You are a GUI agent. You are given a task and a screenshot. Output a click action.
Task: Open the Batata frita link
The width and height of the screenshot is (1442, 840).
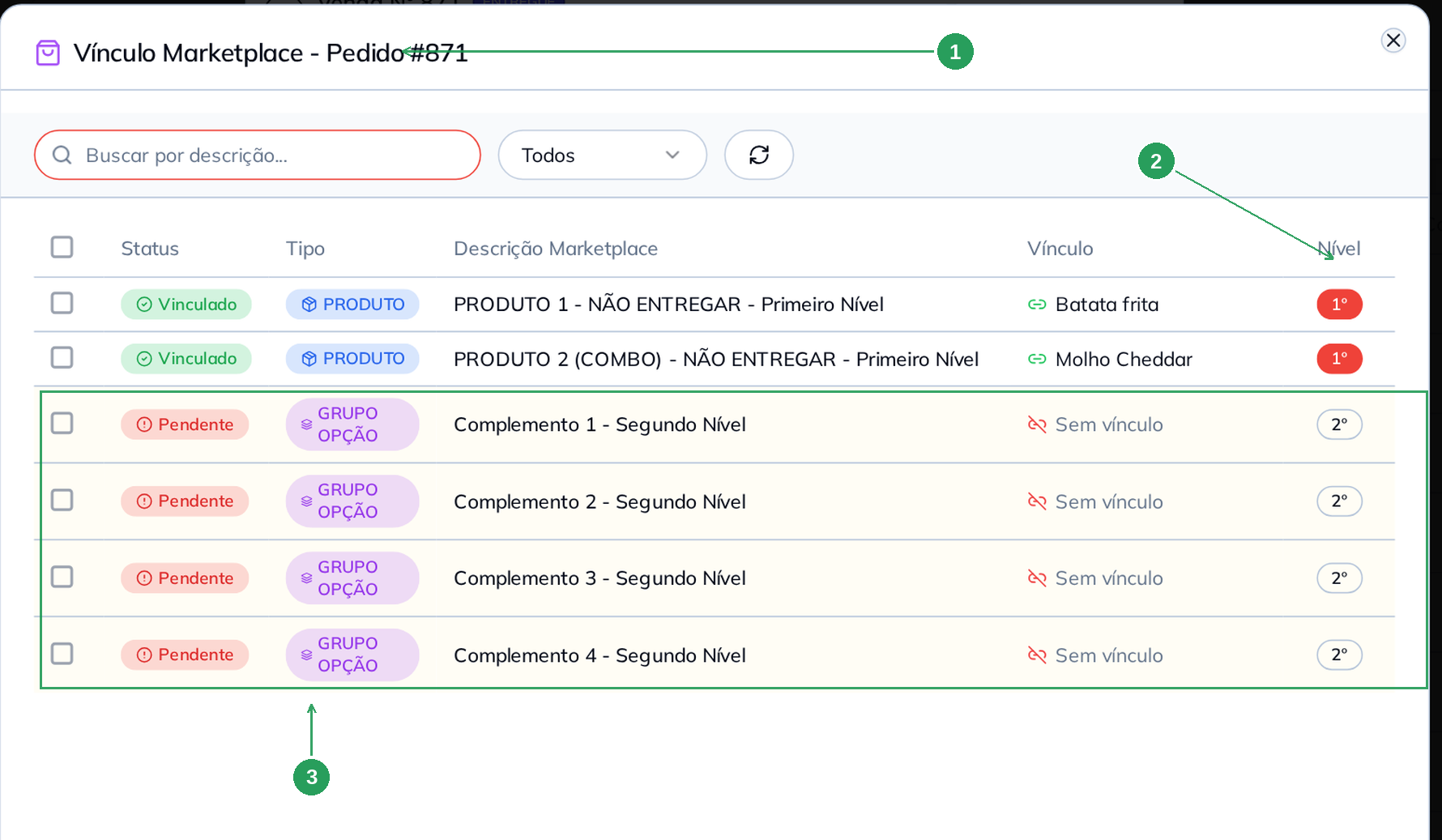[x=1107, y=305]
